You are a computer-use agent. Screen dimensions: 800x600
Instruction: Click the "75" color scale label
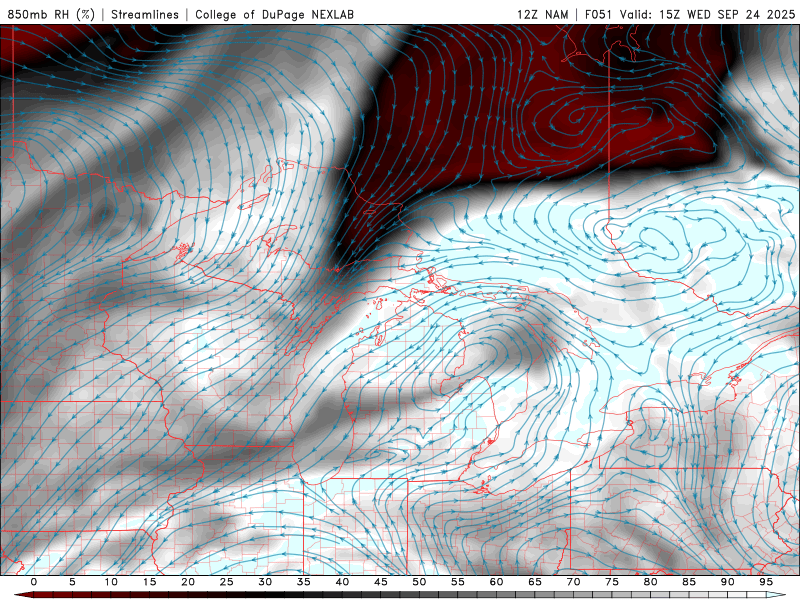point(612,582)
